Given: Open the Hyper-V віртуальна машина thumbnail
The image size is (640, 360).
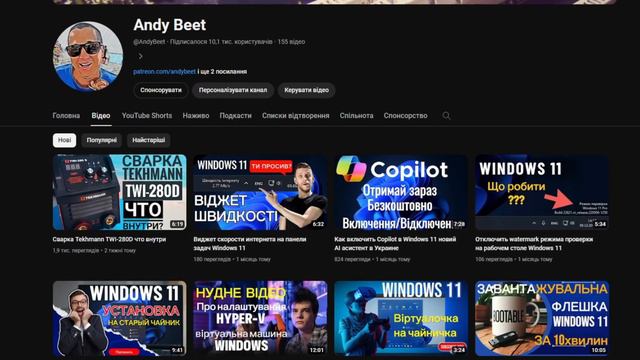Looking at the screenshot, I should (260, 318).
